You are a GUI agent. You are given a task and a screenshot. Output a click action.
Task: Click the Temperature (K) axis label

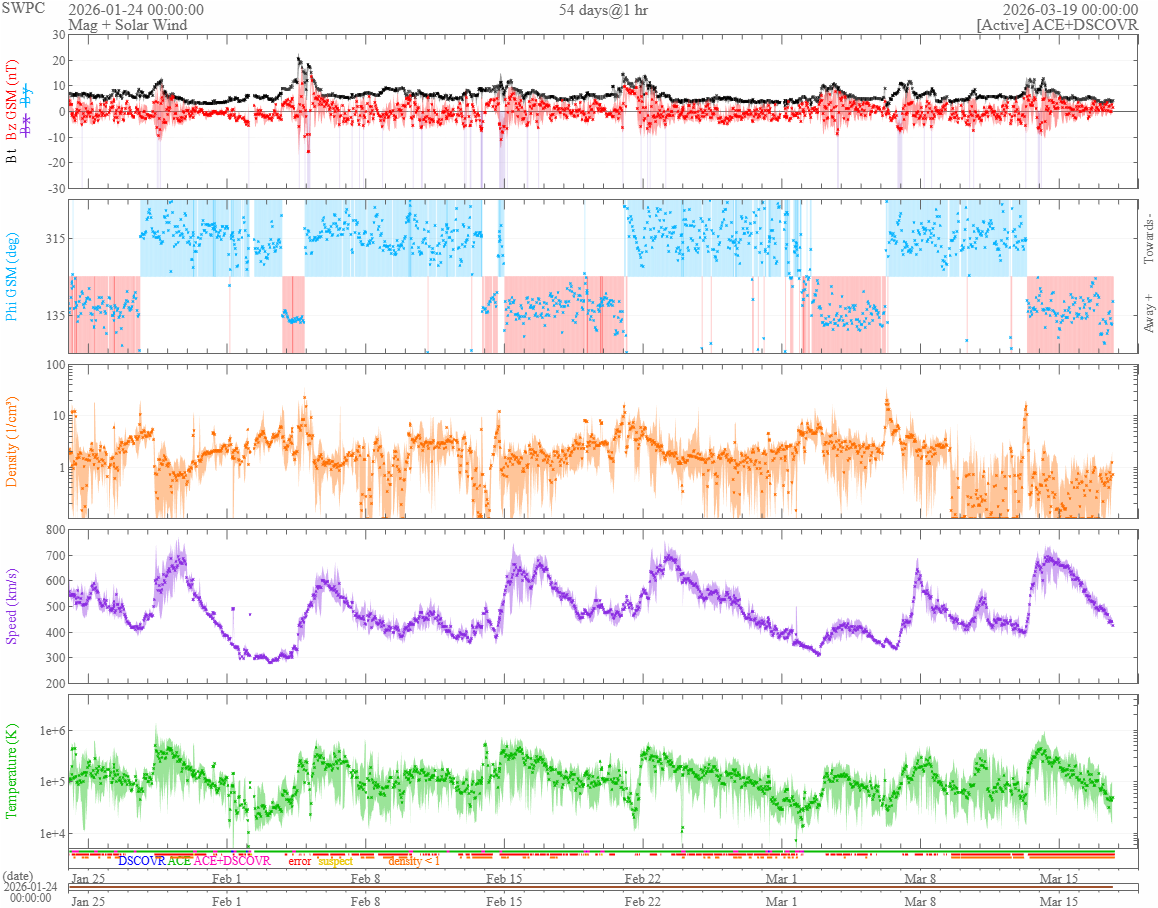pyautogui.click(x=11, y=771)
